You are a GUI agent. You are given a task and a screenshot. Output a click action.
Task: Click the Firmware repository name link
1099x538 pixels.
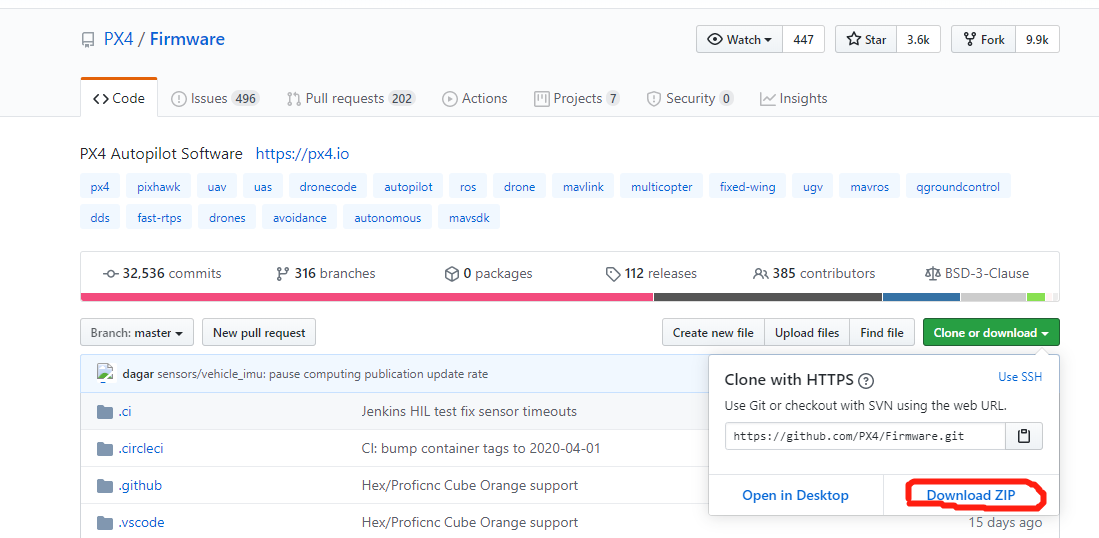click(x=187, y=39)
